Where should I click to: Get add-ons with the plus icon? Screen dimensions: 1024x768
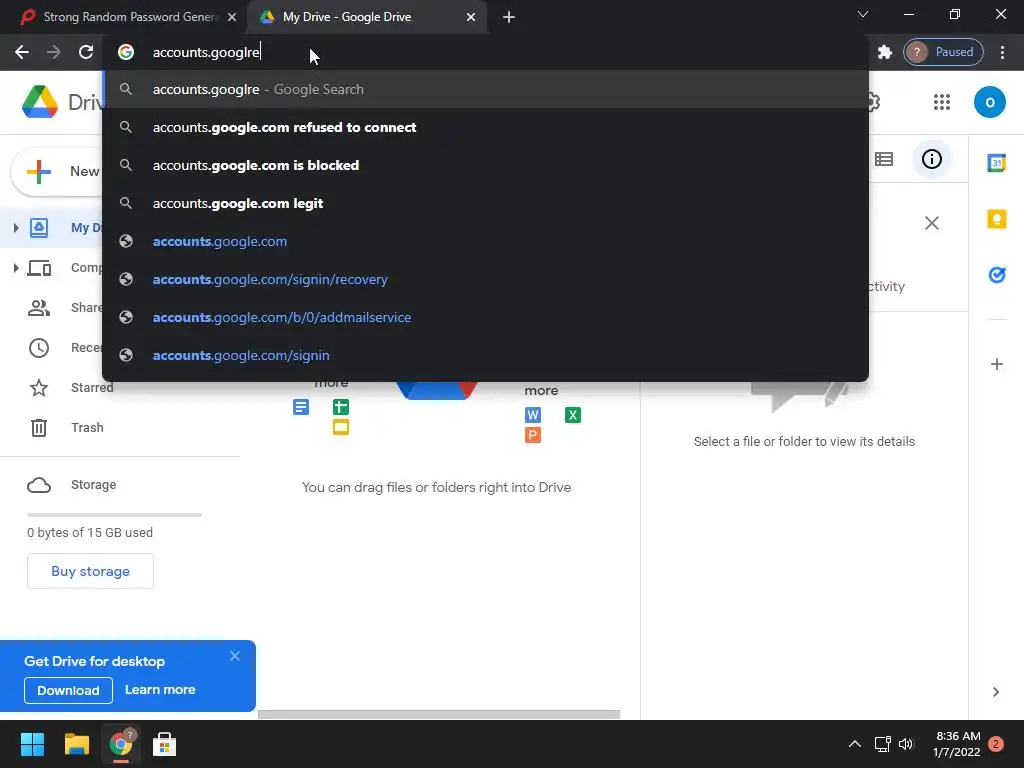point(997,364)
